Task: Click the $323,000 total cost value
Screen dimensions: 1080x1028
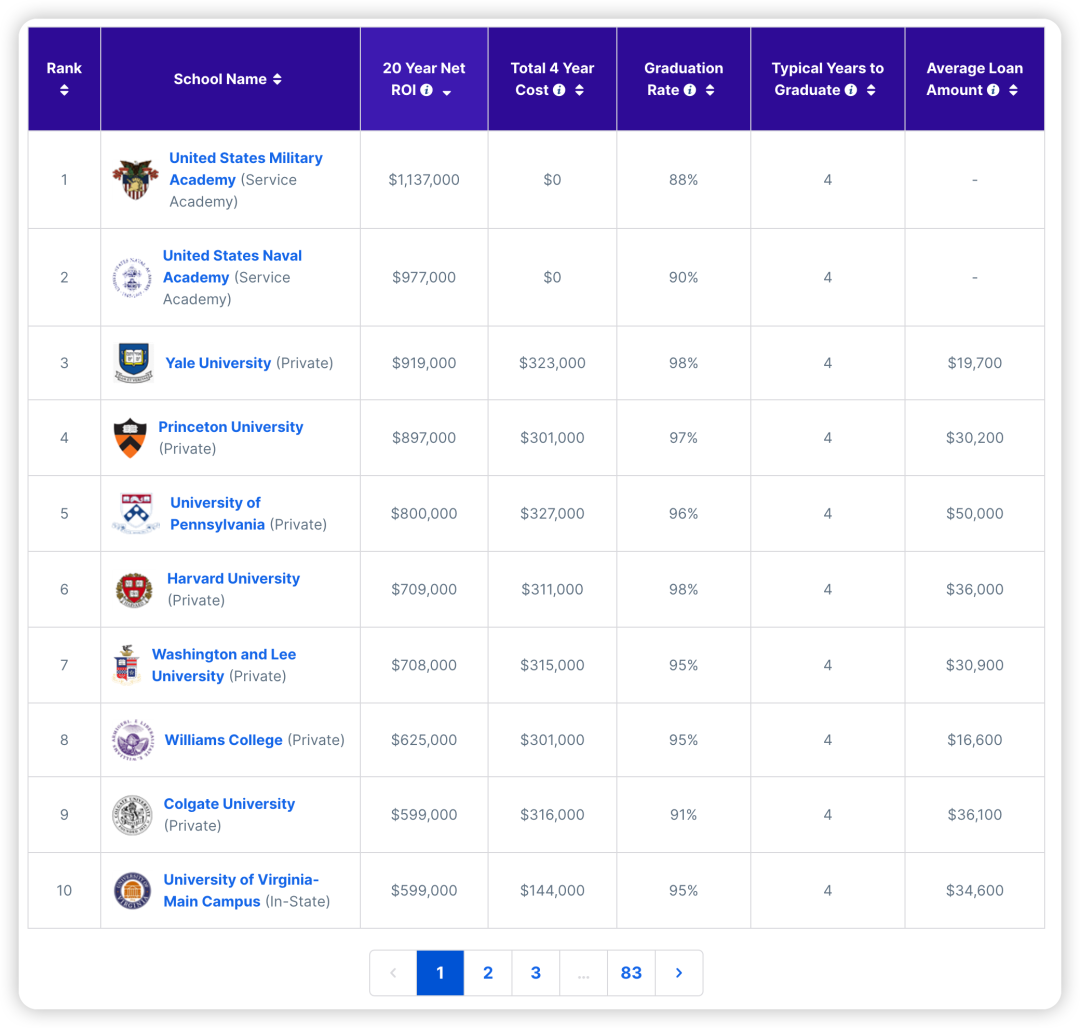Action: coord(552,363)
